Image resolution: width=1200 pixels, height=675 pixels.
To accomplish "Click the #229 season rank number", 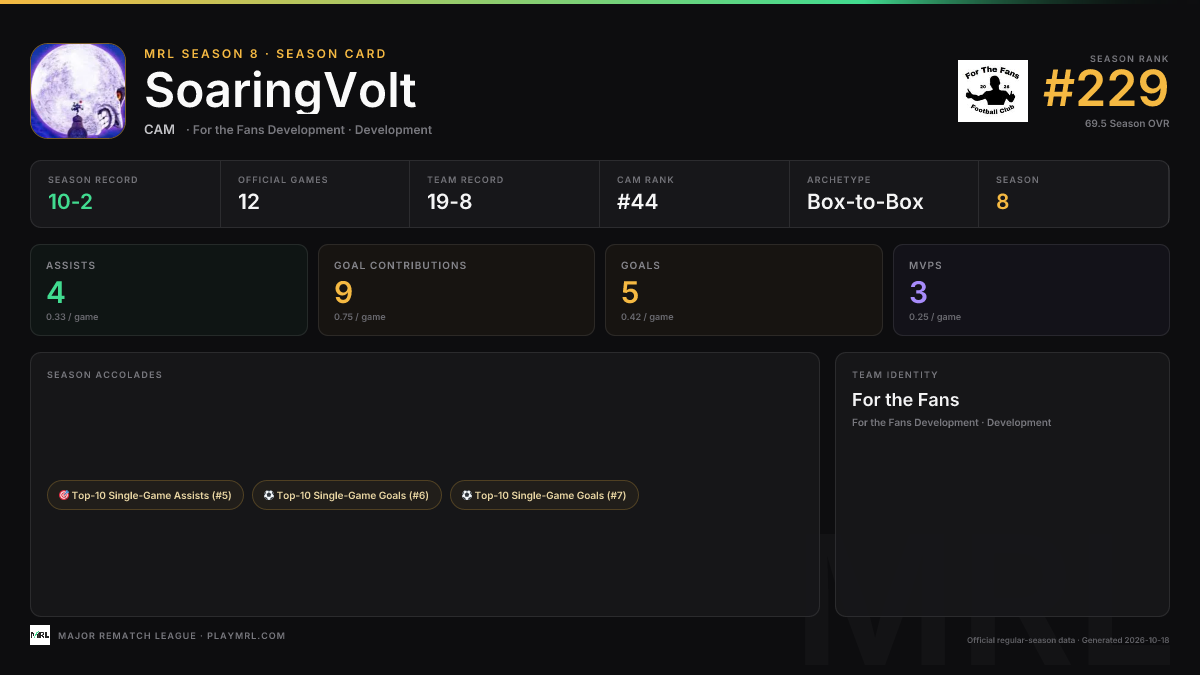I will pyautogui.click(x=1106, y=90).
